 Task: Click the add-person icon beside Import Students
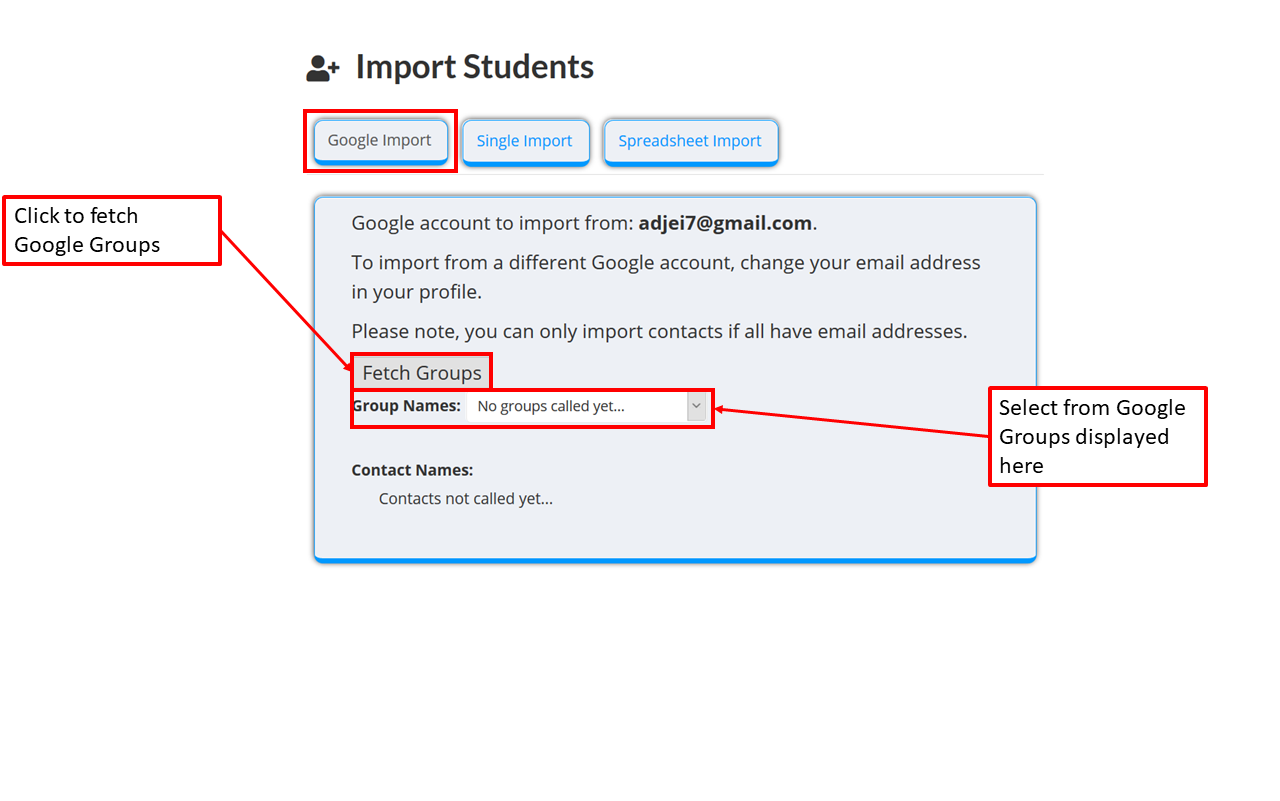coord(322,66)
